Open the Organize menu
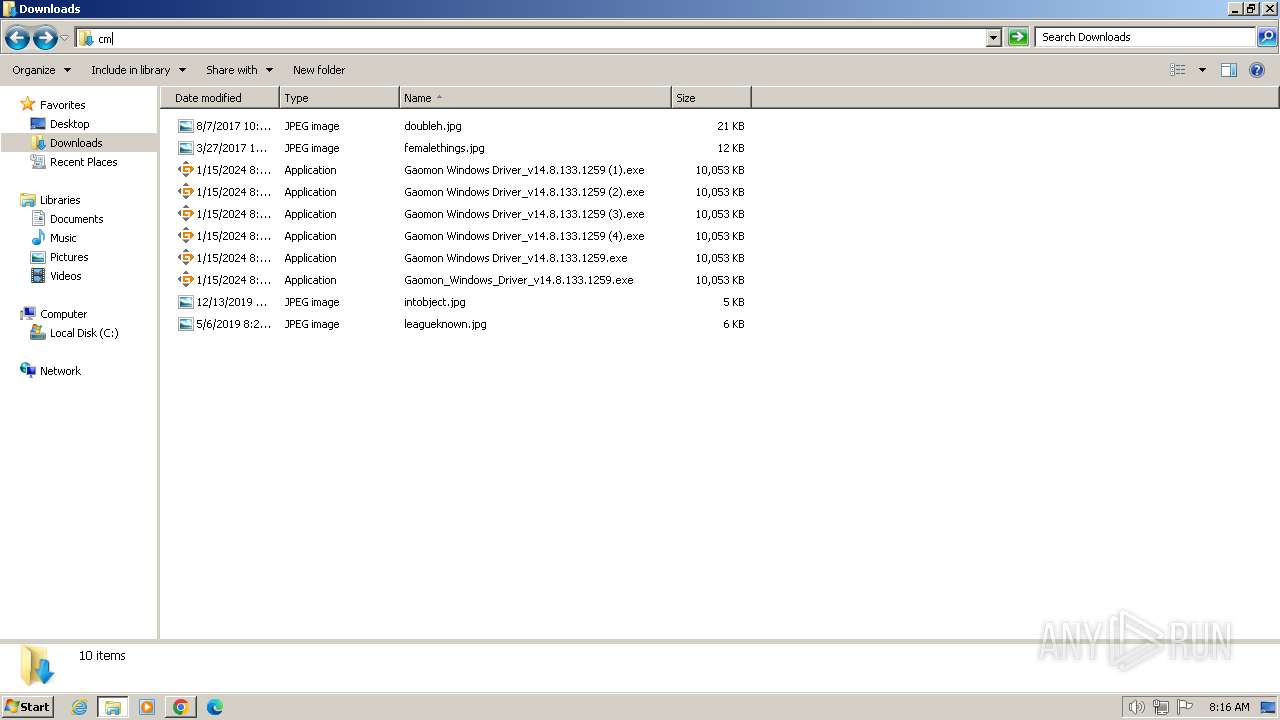Image resolution: width=1280 pixels, height=720 pixels. (42, 70)
